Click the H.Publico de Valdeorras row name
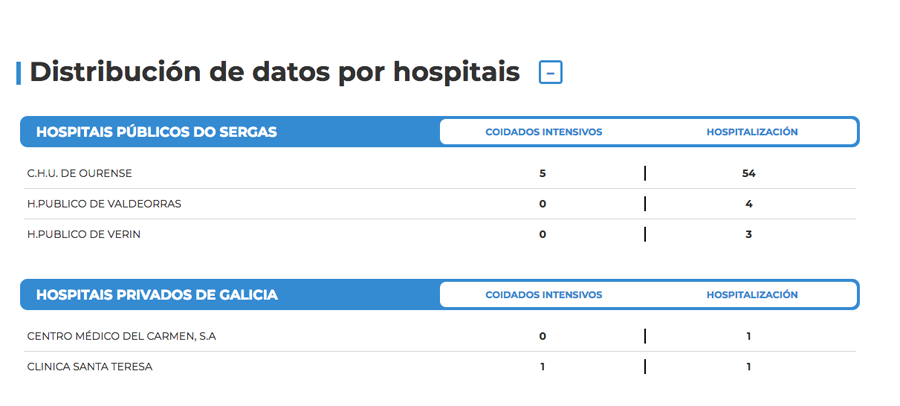The width and height of the screenshot is (900, 406). [x=104, y=204]
